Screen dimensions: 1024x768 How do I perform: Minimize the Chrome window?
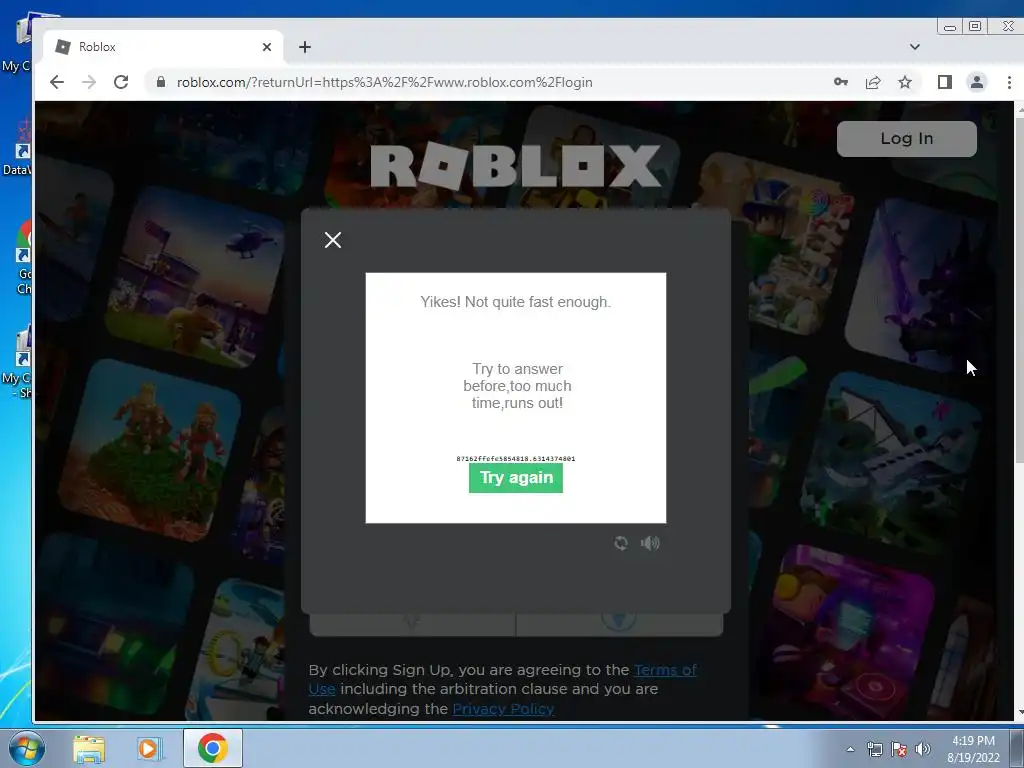click(x=950, y=27)
